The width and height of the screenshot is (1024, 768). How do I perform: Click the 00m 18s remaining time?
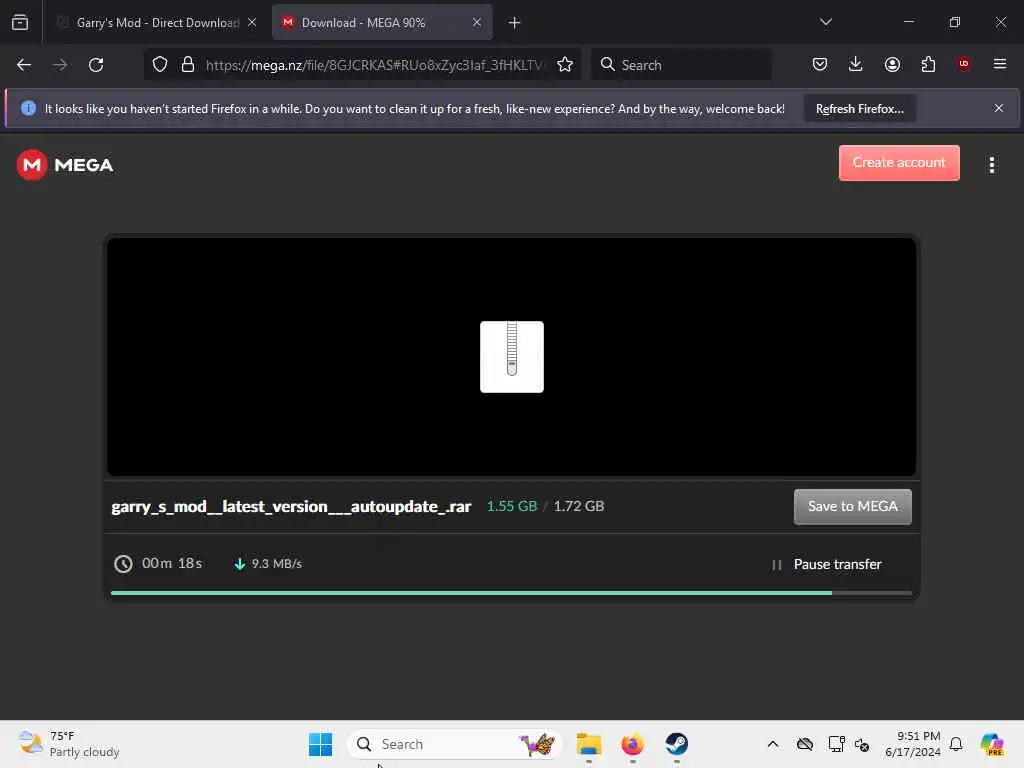click(172, 563)
